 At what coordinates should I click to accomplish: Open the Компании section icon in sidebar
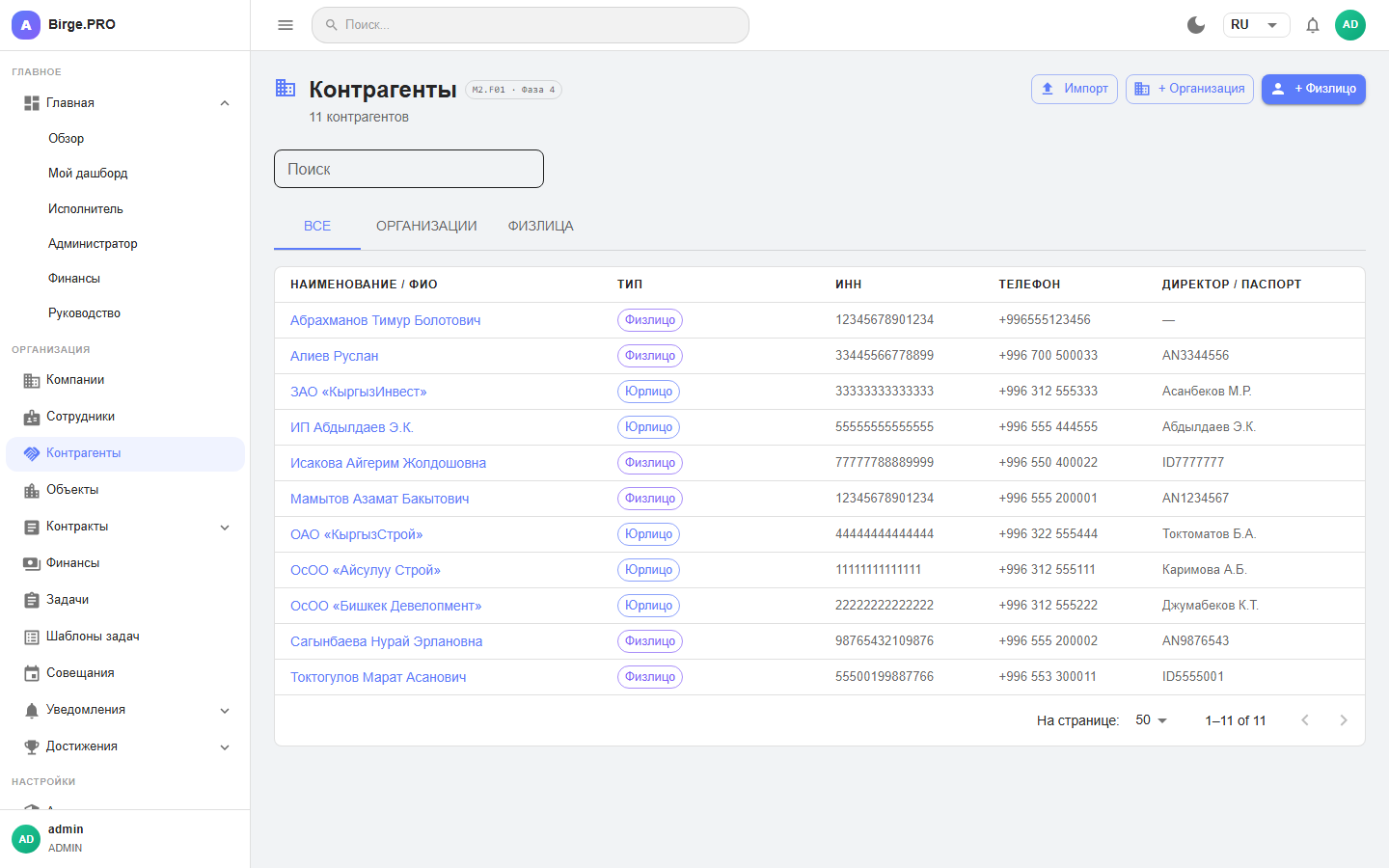tap(30, 379)
